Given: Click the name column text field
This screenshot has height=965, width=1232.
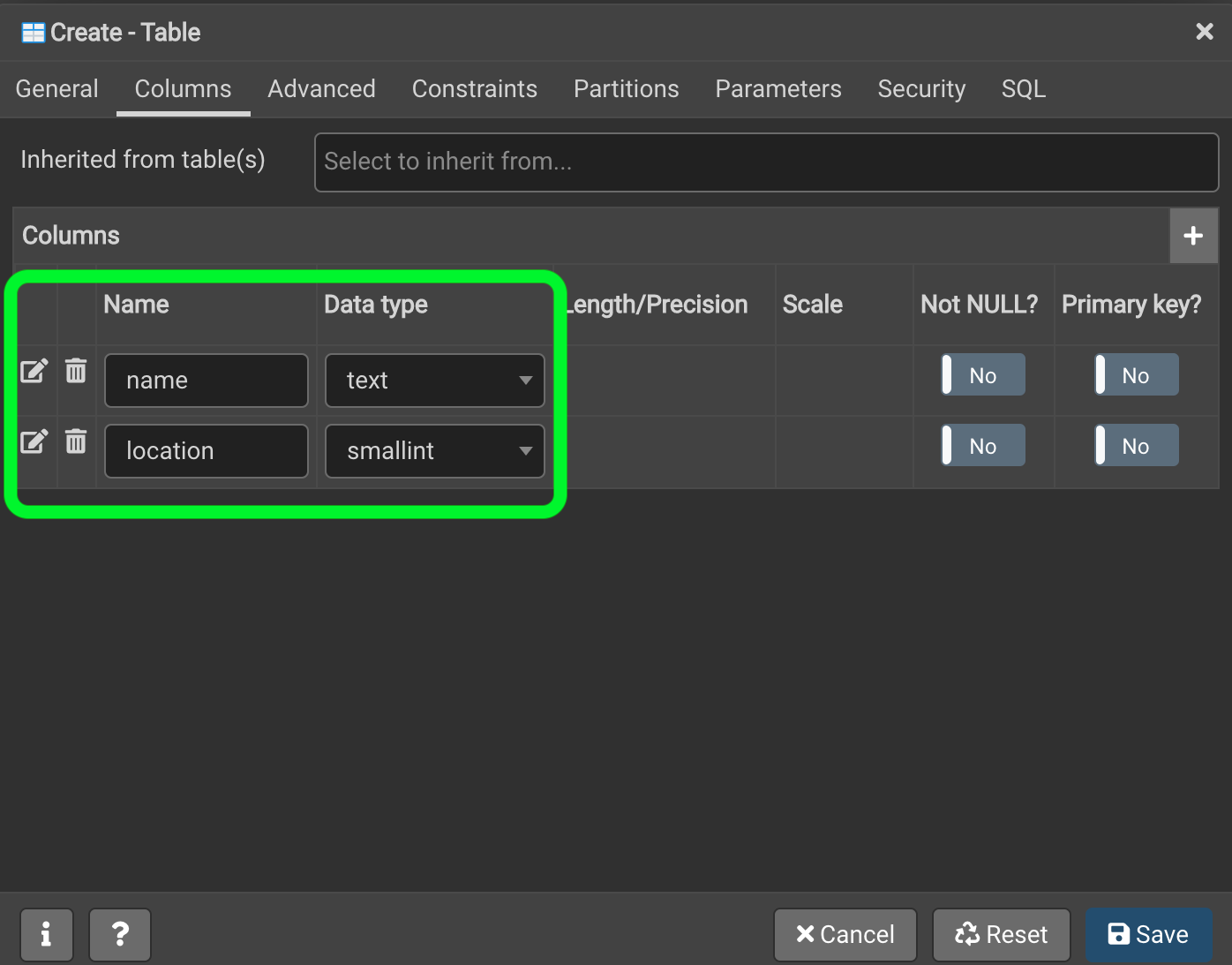Looking at the screenshot, I should [x=206, y=381].
